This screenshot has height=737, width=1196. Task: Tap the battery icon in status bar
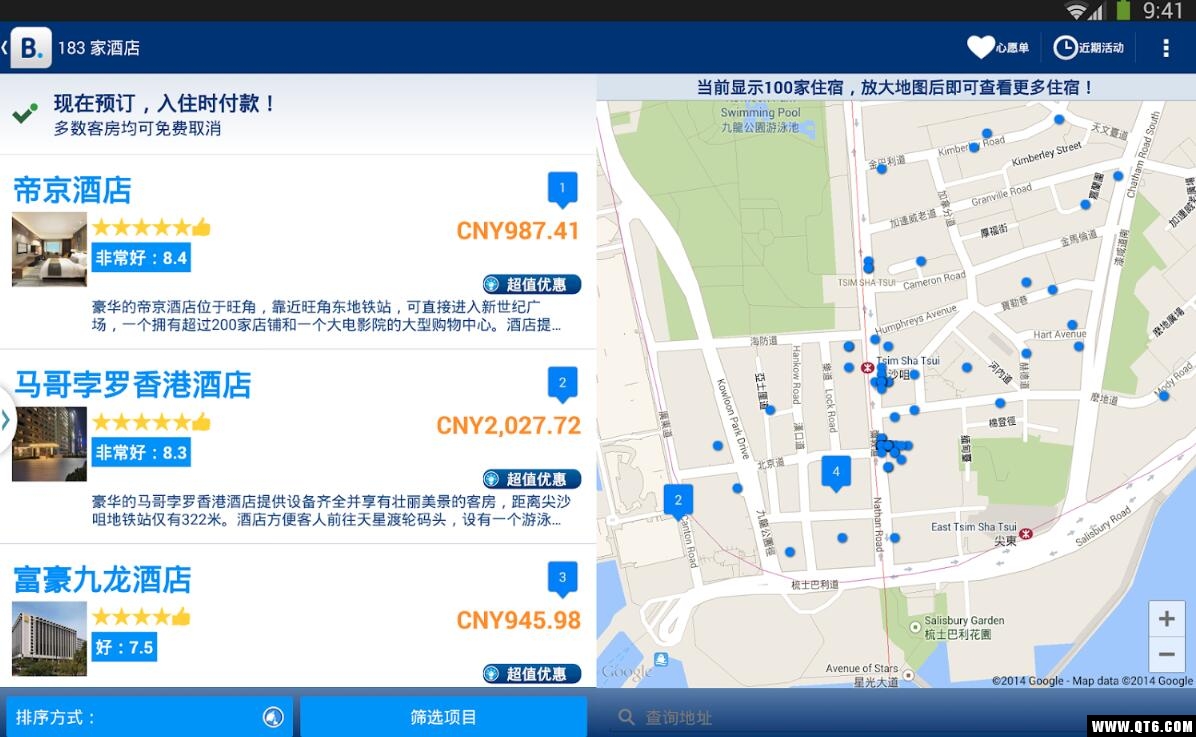[1123, 10]
